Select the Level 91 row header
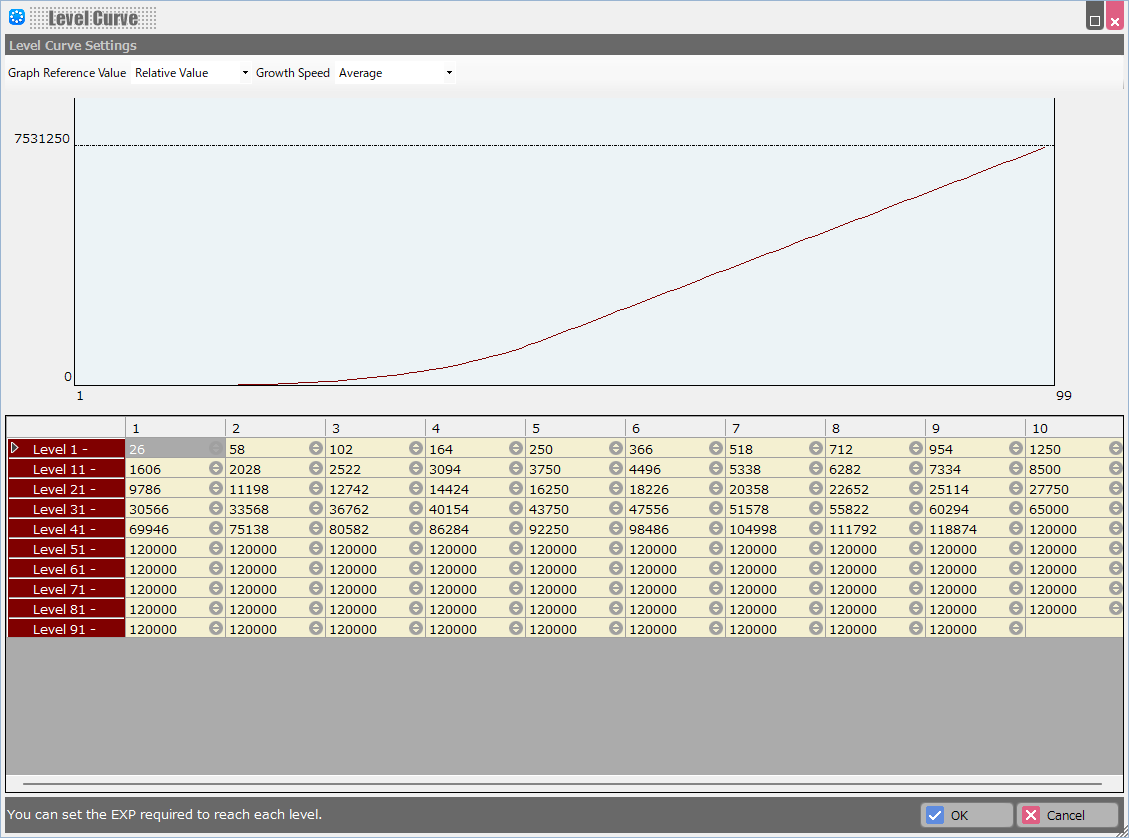 click(66, 629)
